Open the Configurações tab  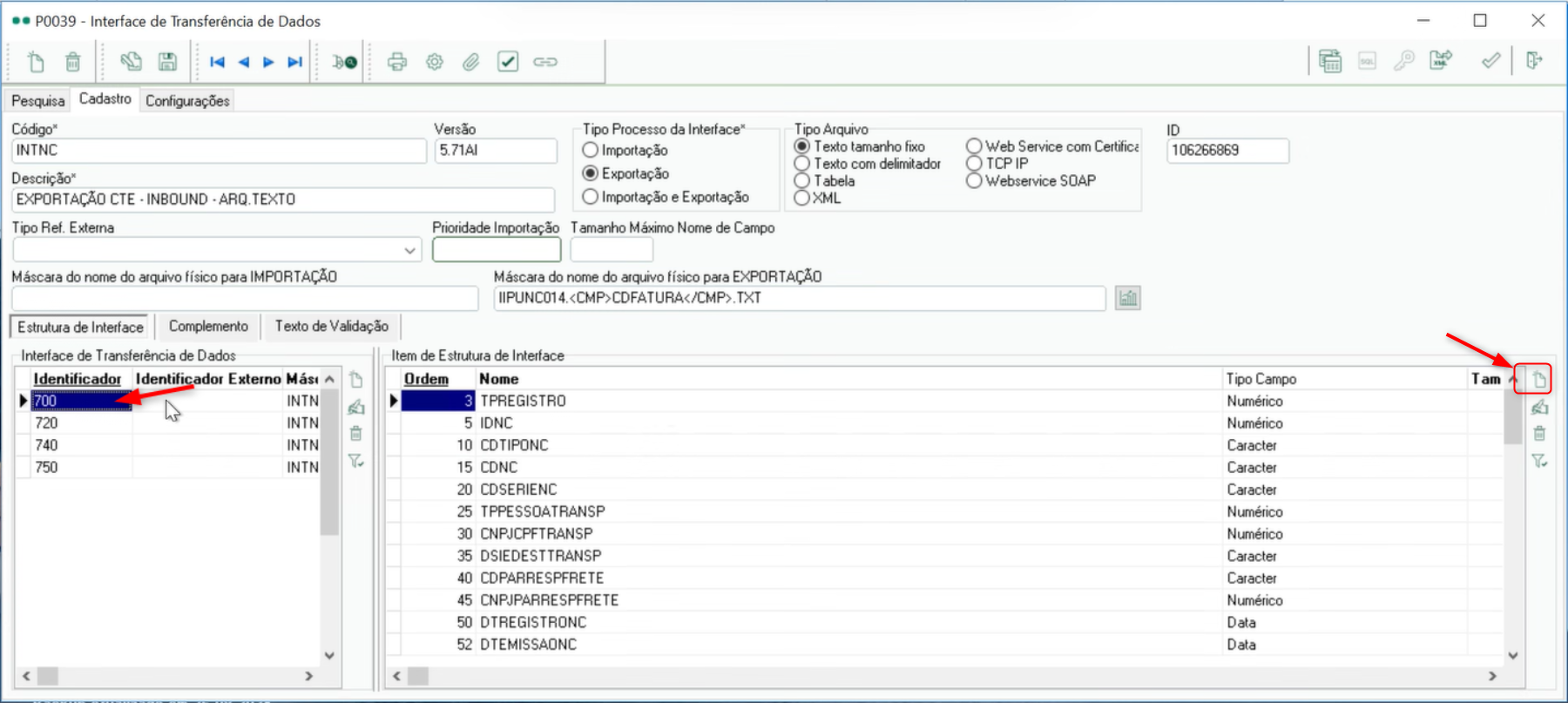(187, 101)
